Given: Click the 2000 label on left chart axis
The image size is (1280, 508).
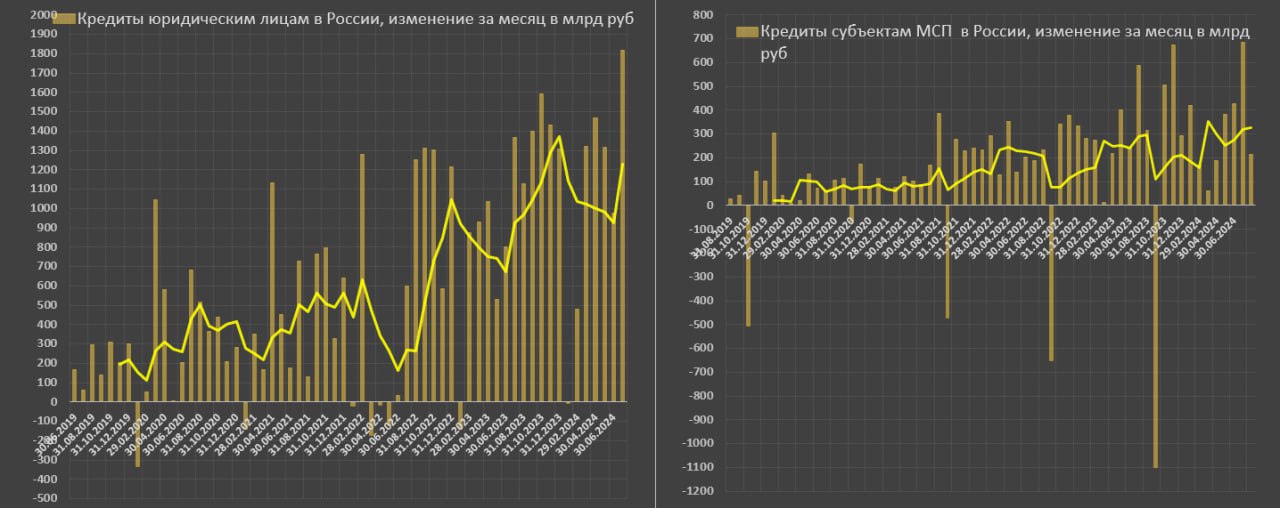Looking at the screenshot, I should pyautogui.click(x=44, y=15).
